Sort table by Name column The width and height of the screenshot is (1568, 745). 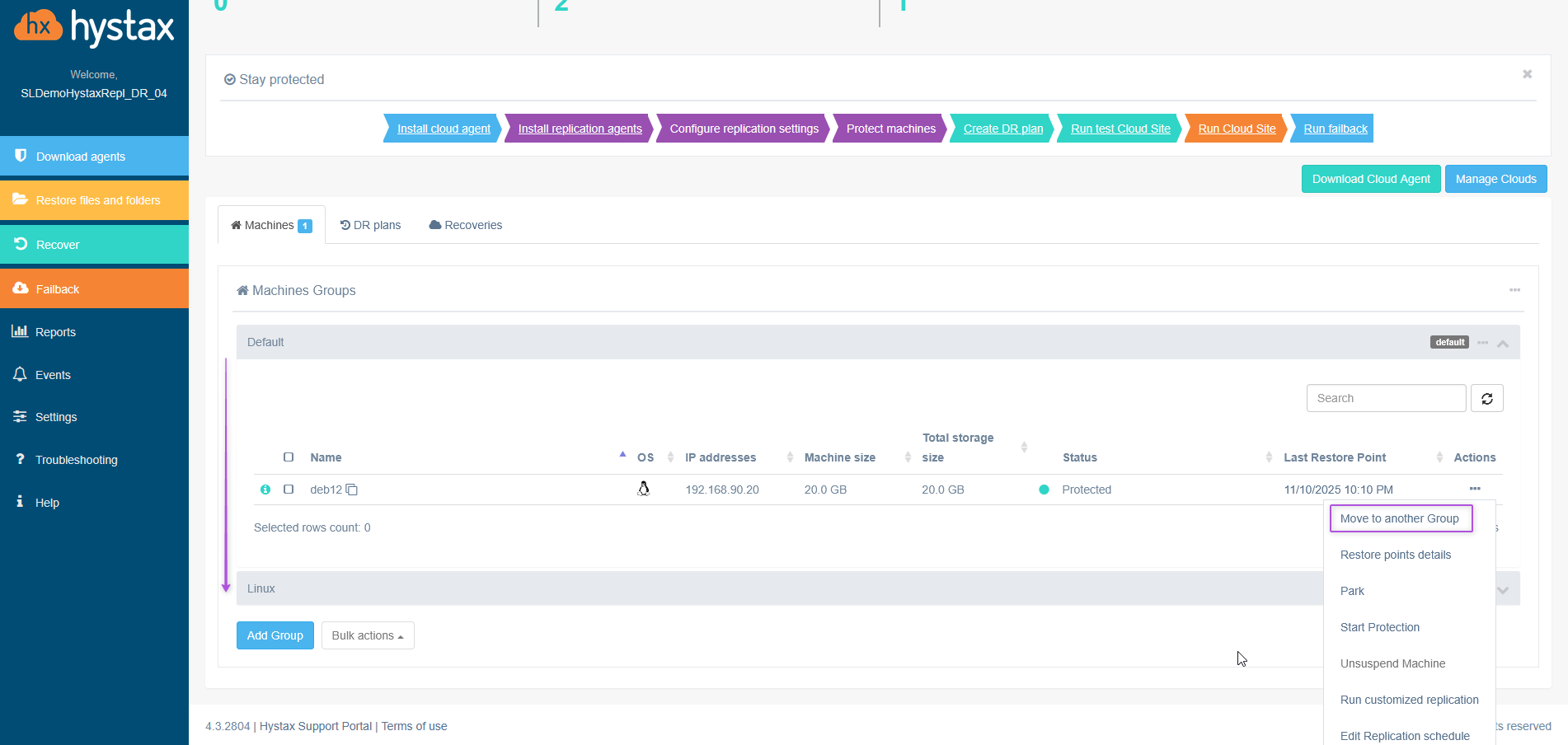click(326, 457)
